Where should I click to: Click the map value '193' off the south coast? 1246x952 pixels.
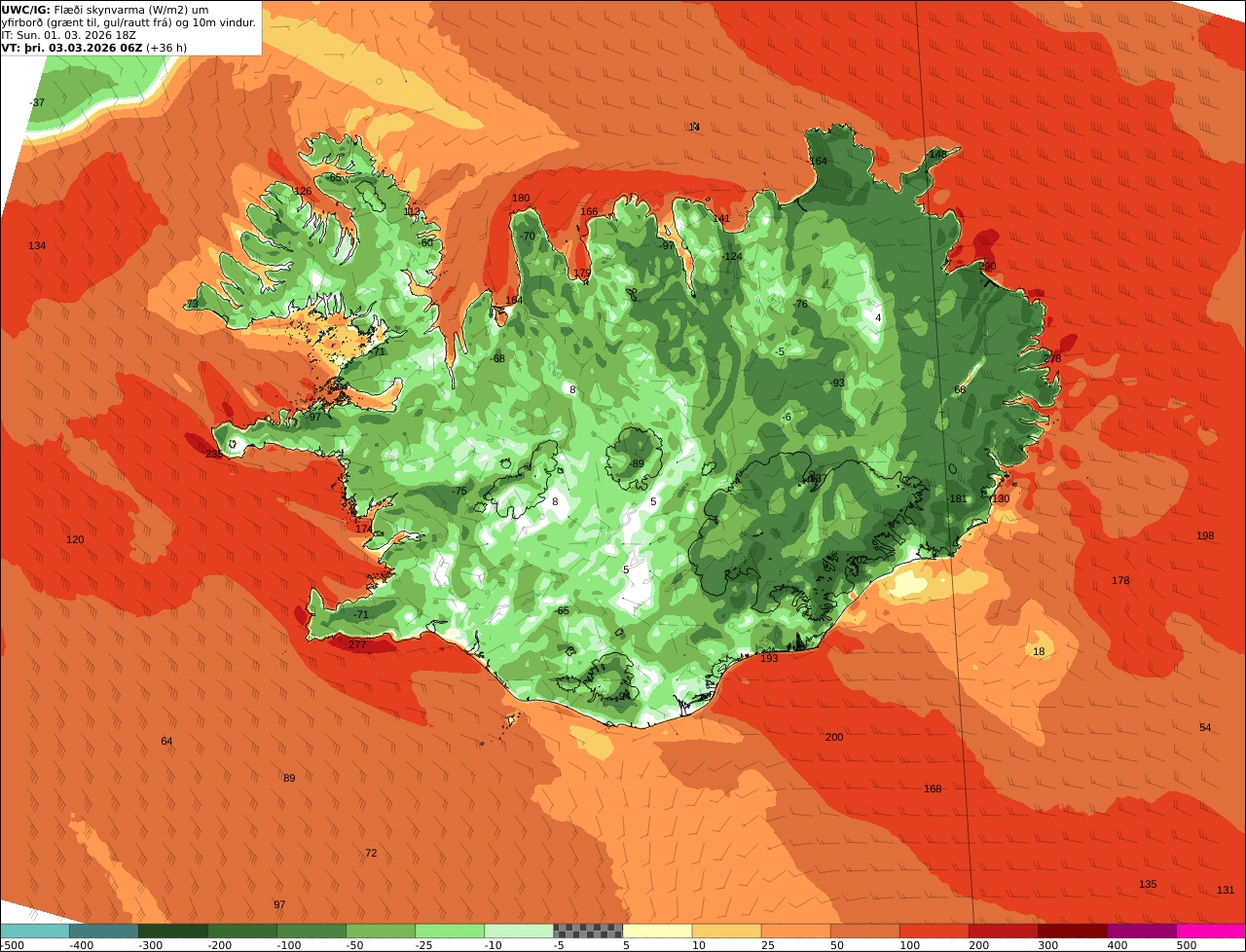(x=769, y=658)
